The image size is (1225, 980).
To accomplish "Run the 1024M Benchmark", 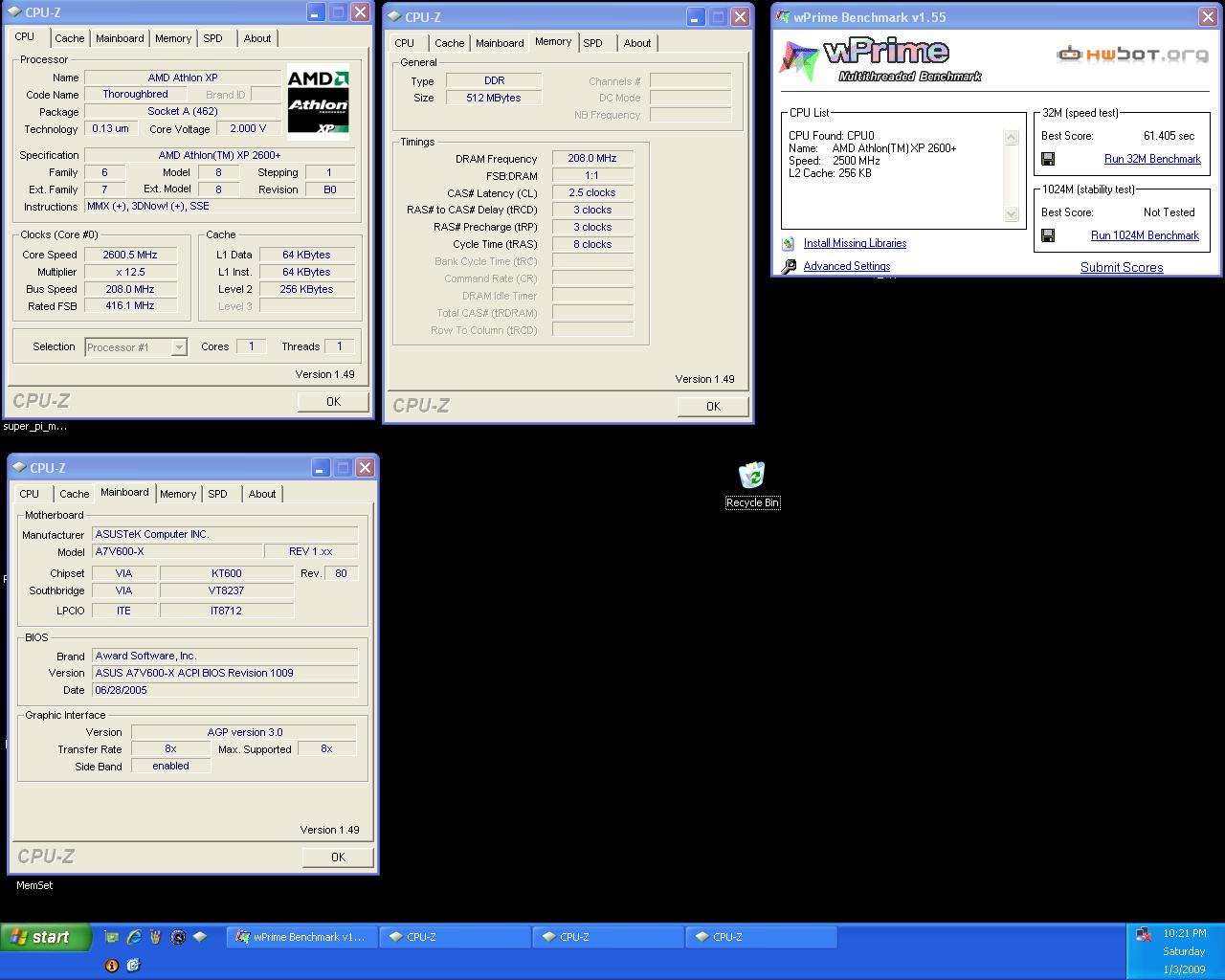I will coord(1145,235).
